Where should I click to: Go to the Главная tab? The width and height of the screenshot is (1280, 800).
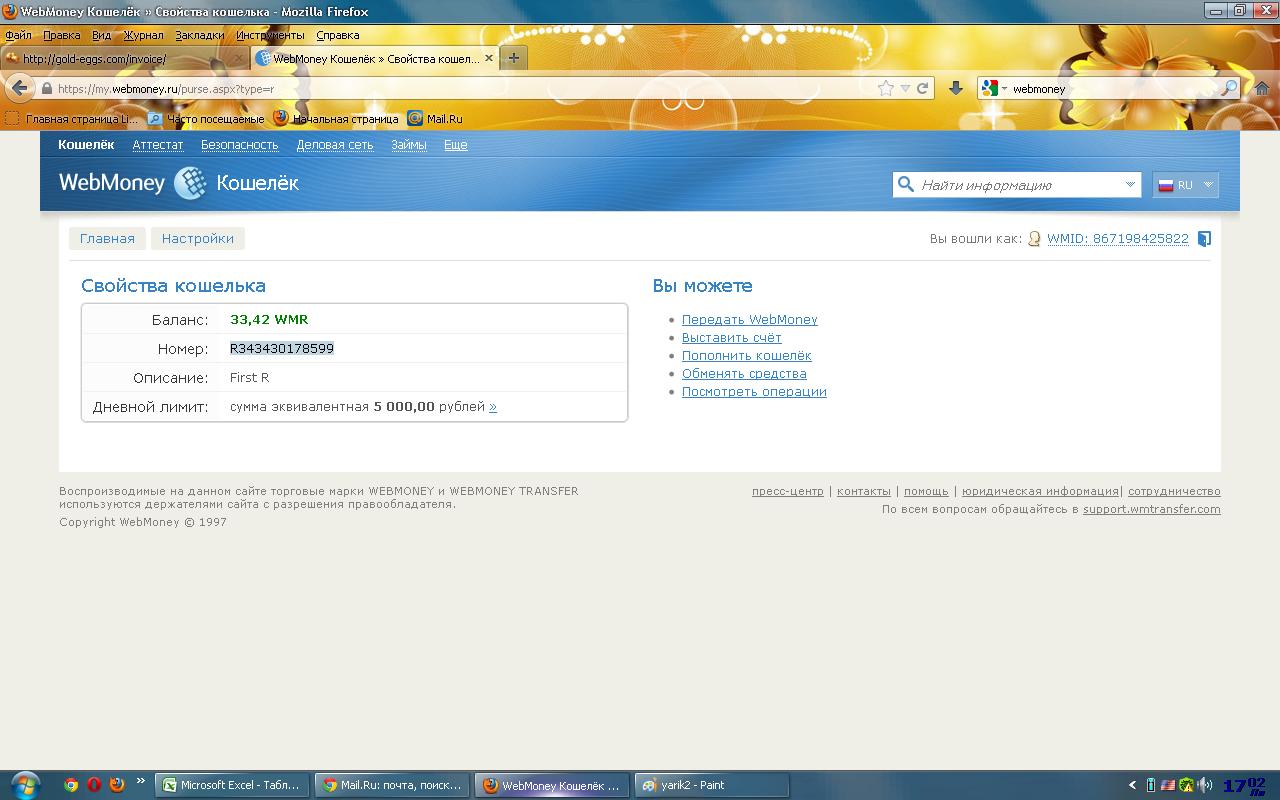point(107,238)
